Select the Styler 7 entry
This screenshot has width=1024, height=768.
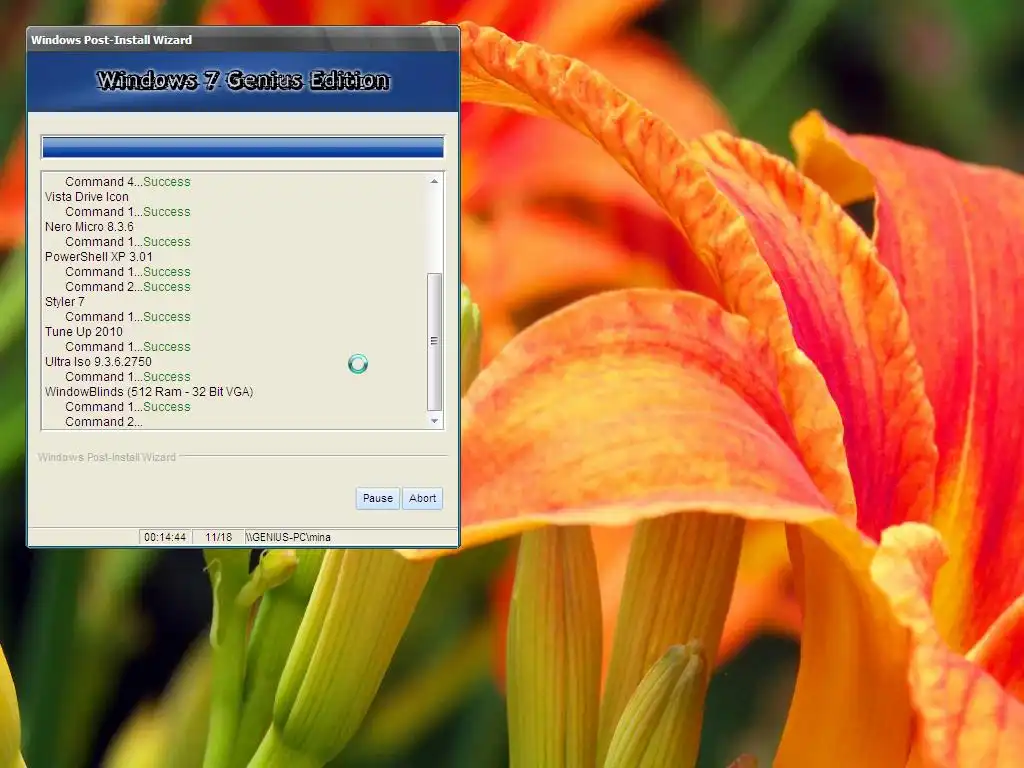[x=65, y=302]
